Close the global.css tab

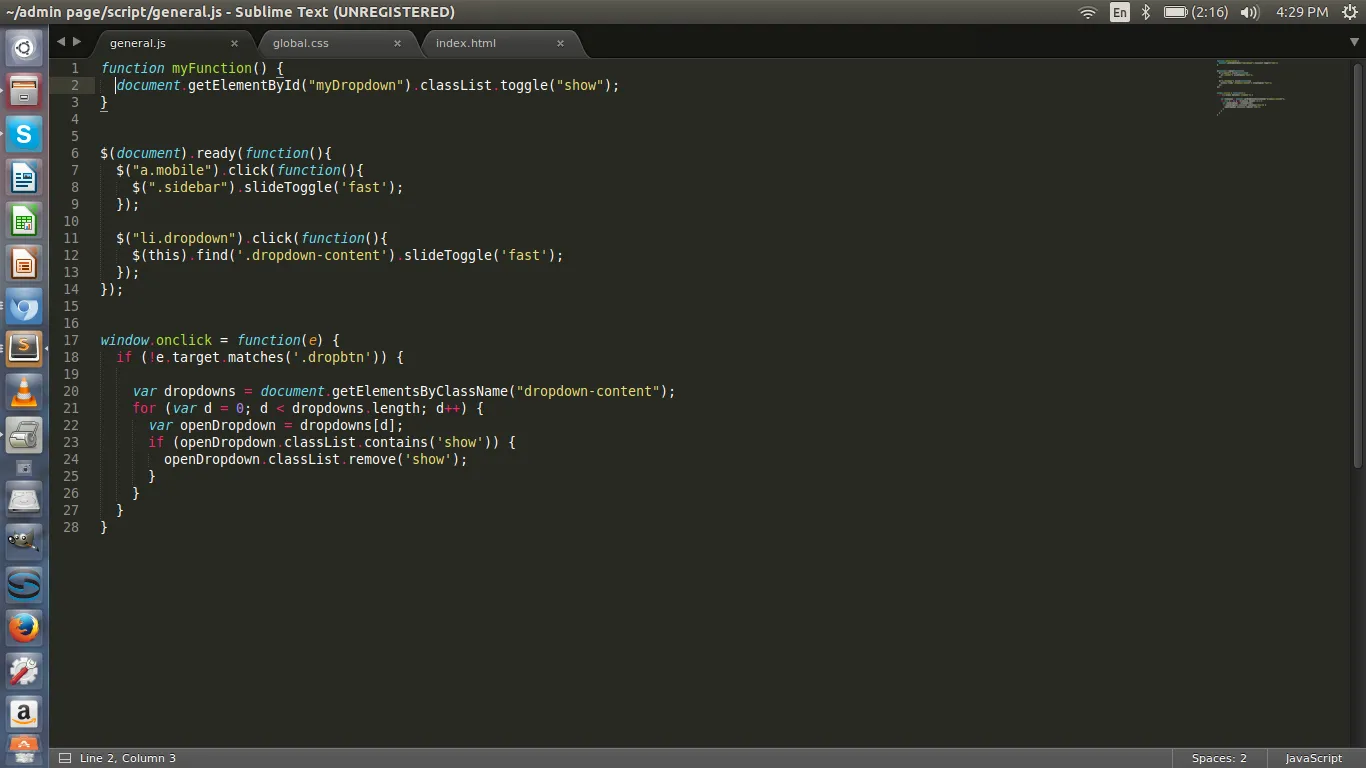point(397,43)
